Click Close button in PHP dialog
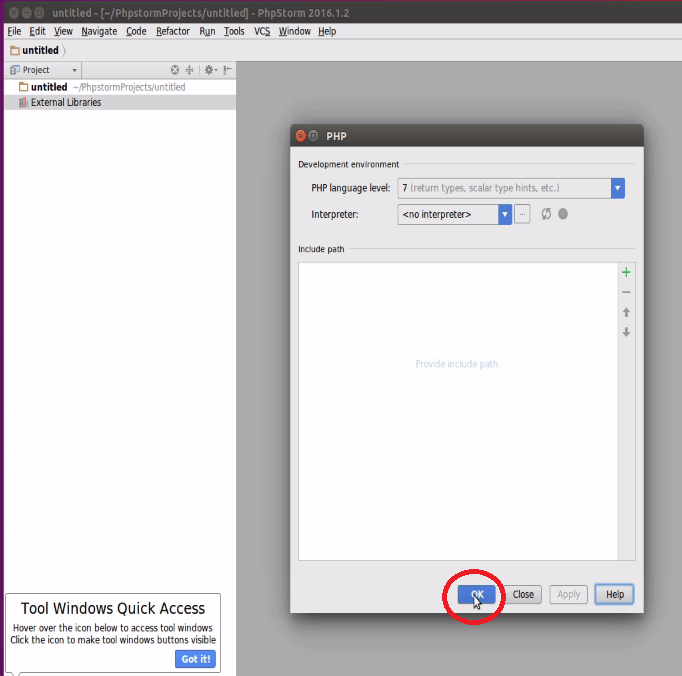This screenshot has height=676, width=682. tap(523, 594)
